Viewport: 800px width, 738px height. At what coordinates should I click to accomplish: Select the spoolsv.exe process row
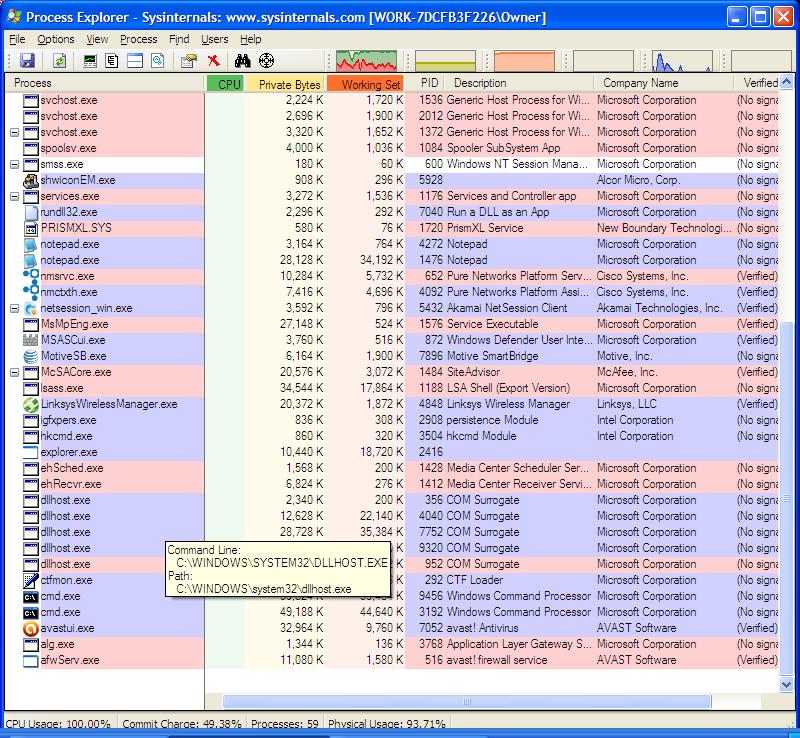pyautogui.click(x=392, y=149)
